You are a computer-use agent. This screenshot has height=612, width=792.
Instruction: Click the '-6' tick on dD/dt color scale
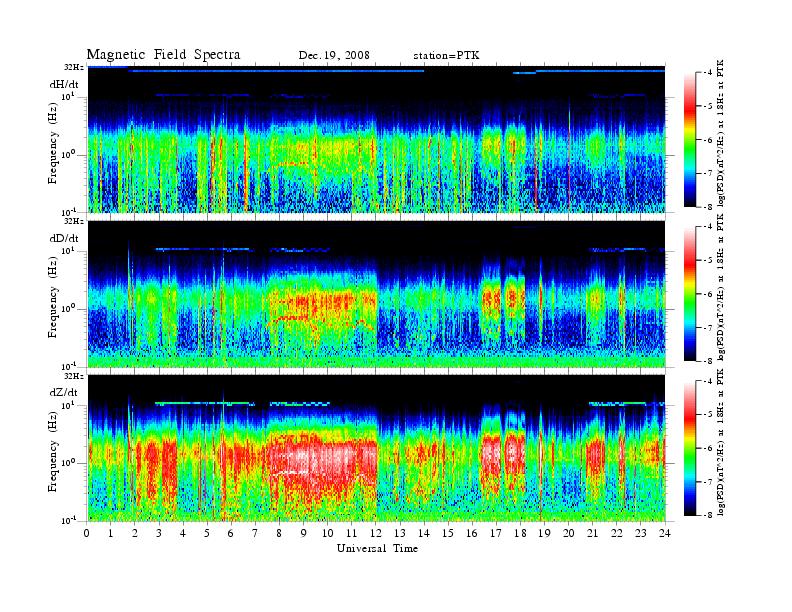click(x=709, y=294)
